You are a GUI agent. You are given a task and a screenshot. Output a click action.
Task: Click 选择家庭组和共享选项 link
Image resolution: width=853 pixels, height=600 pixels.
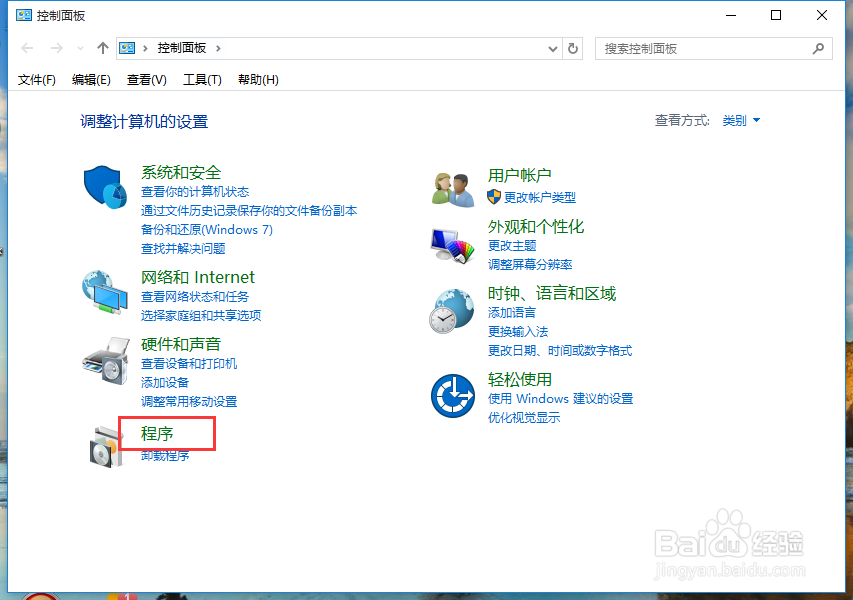click(201, 316)
